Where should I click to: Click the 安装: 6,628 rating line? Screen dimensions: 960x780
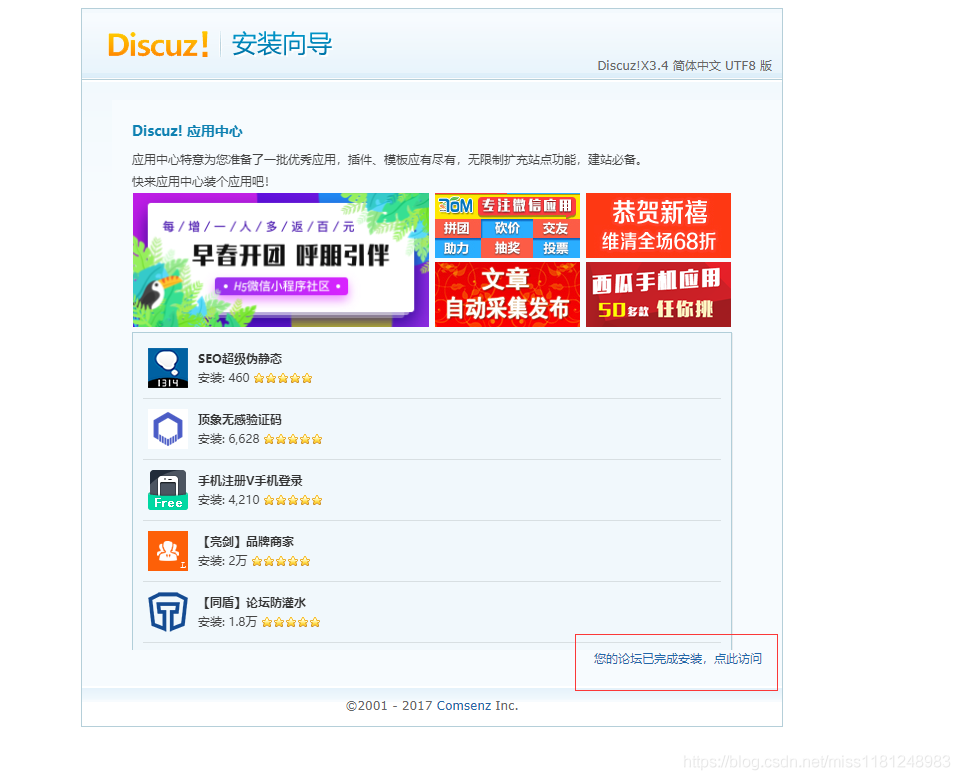260,439
